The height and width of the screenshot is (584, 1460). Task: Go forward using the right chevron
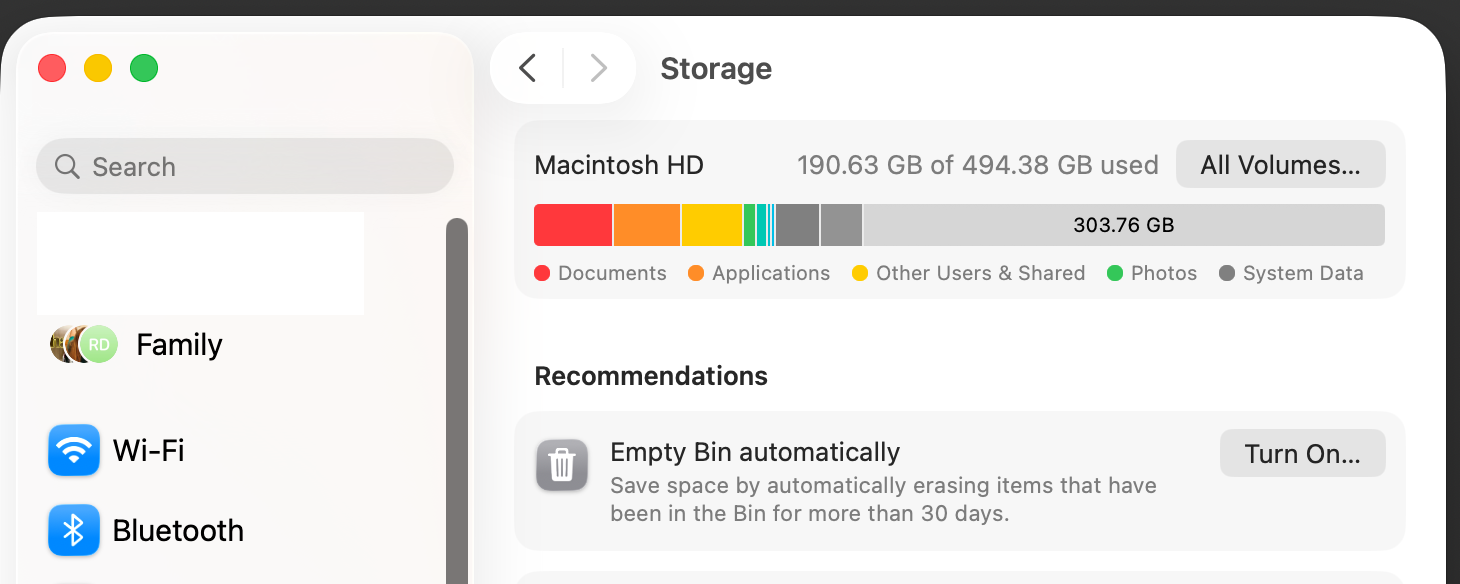(598, 68)
